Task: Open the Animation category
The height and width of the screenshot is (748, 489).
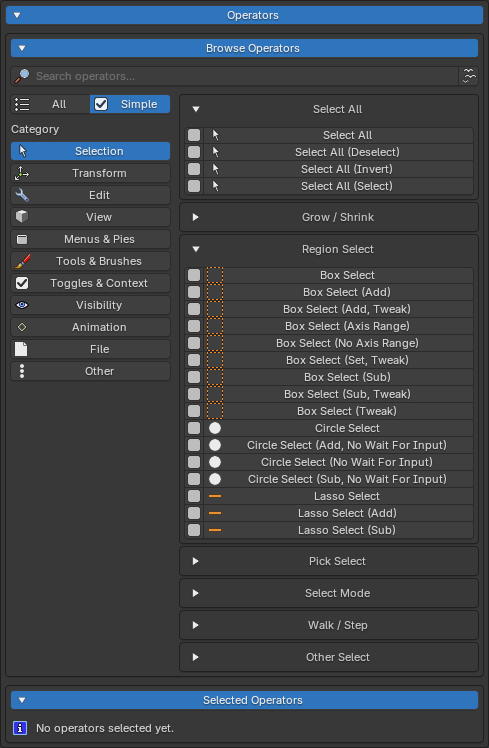Action: [91, 327]
